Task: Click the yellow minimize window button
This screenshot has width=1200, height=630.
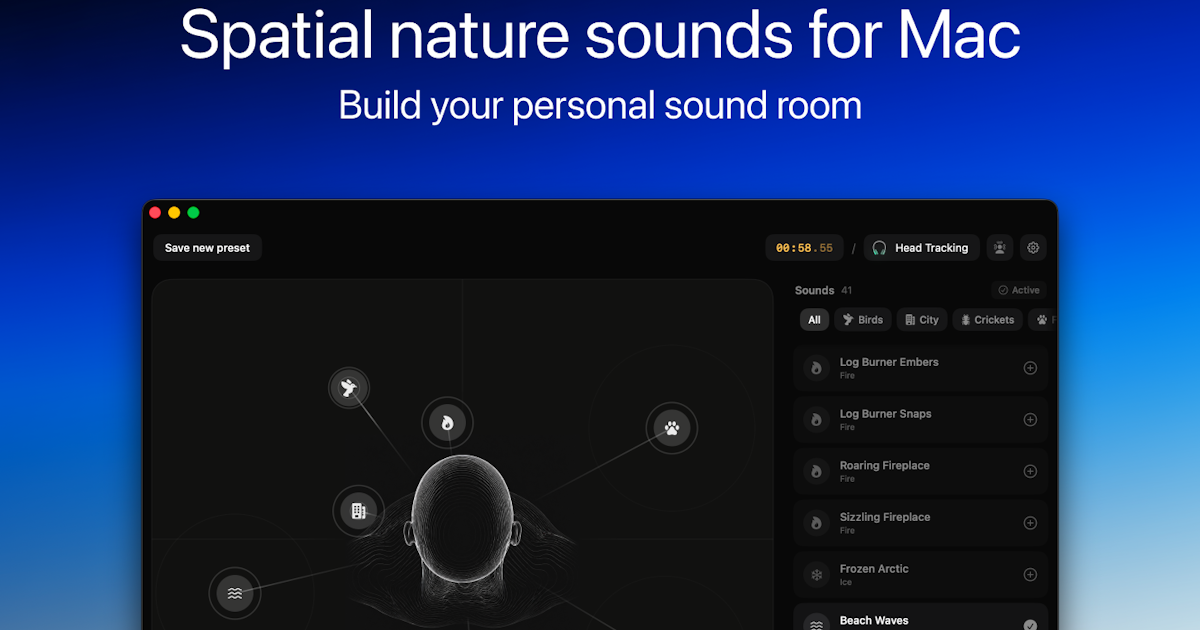Action: click(174, 212)
